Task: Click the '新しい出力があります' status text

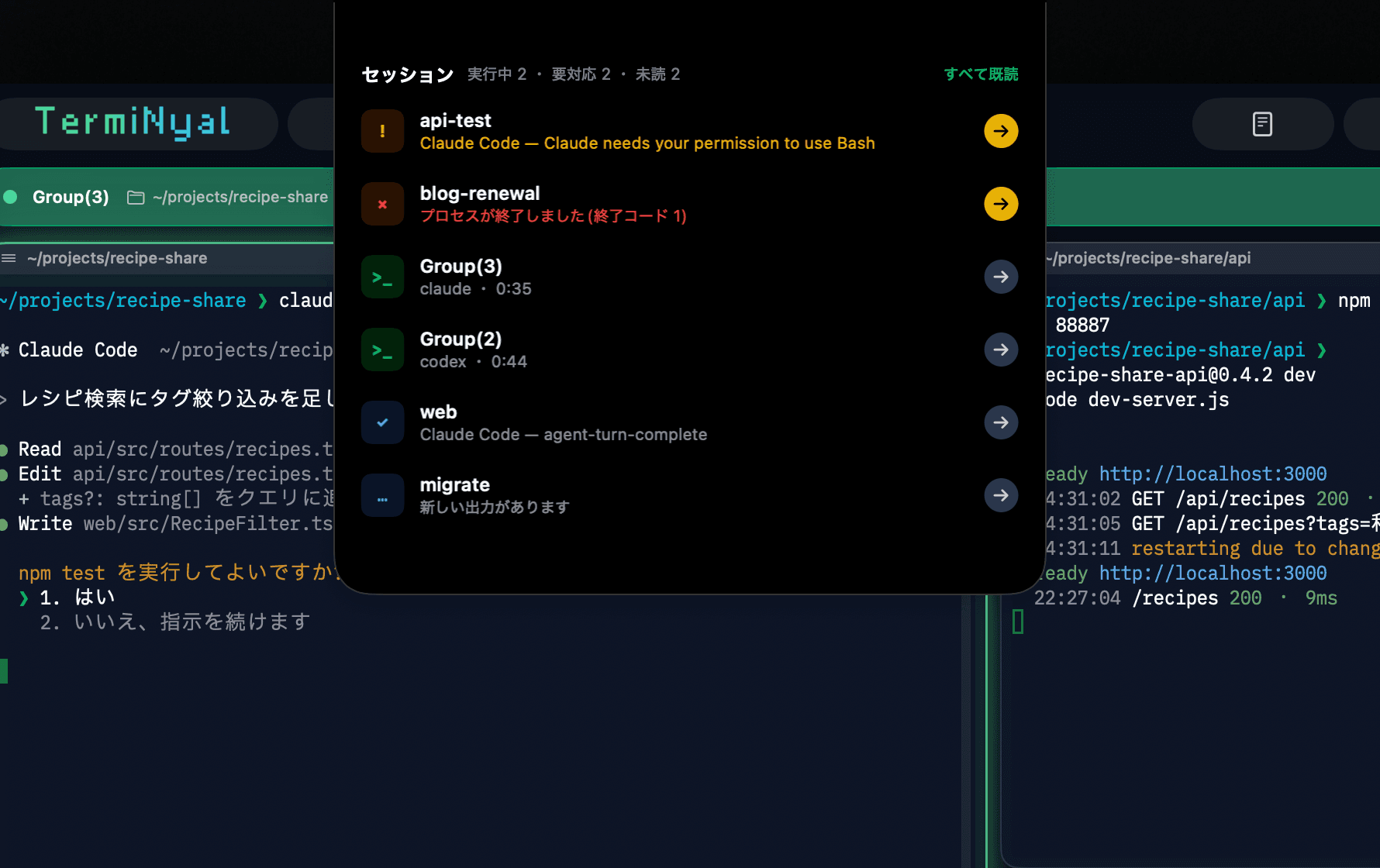Action: point(495,508)
